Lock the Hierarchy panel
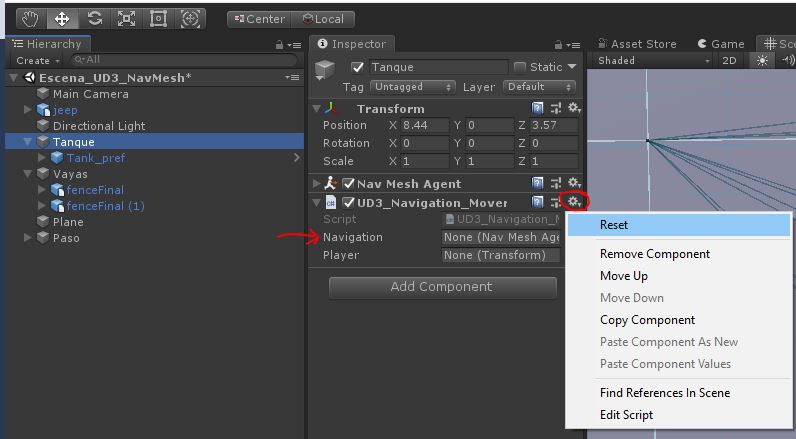 click(279, 45)
